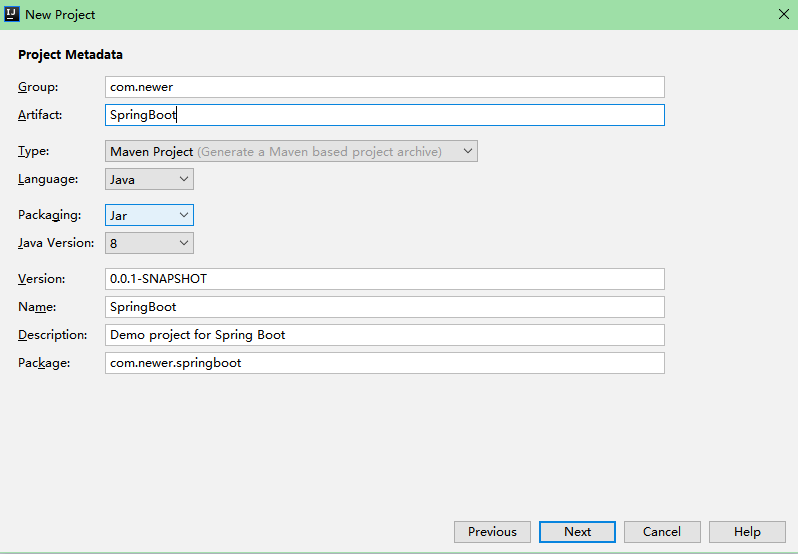798x554 pixels.
Task: Click the Package field com.newer.springboot
Action: 385,363
